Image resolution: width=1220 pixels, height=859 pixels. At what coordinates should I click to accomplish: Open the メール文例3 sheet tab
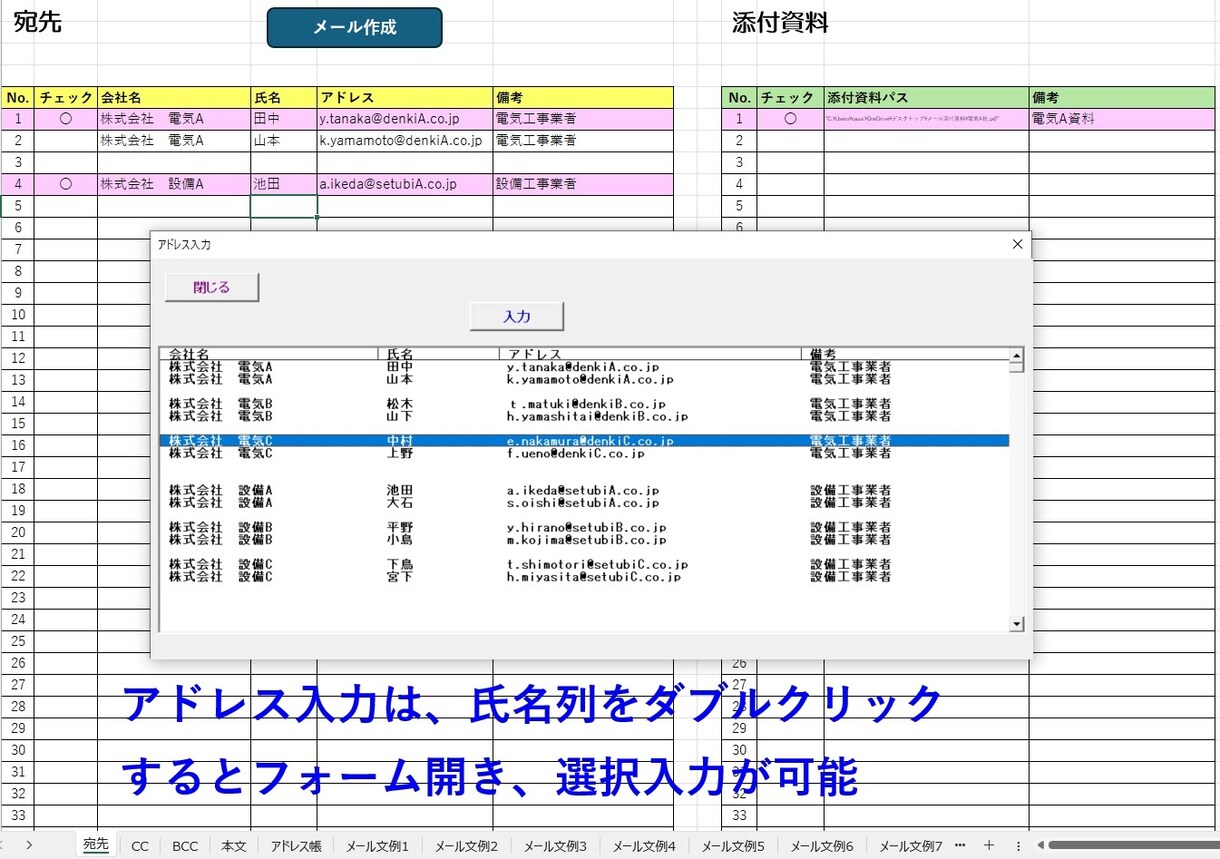point(555,846)
